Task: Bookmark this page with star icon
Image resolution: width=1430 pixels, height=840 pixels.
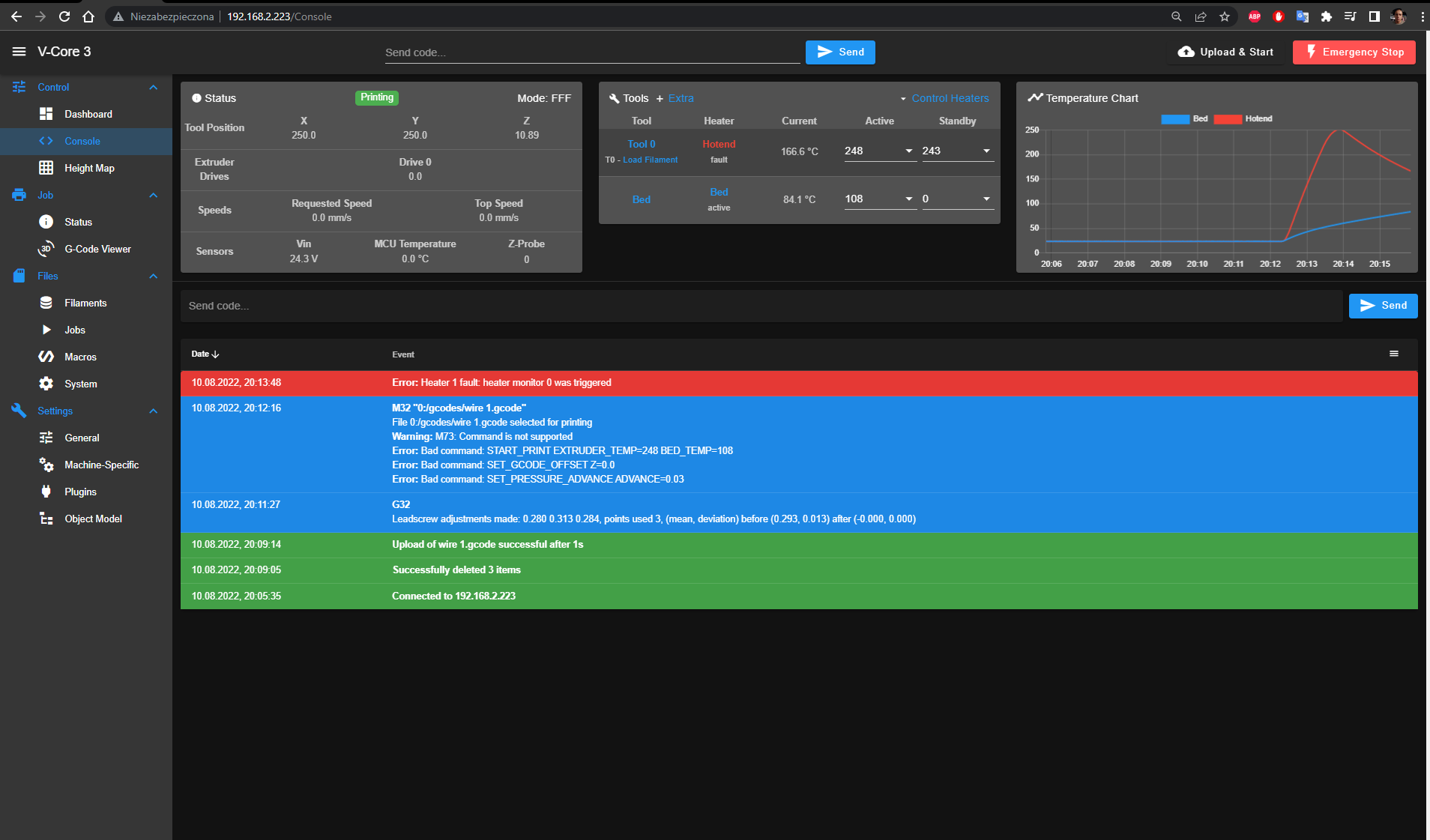Action: [1225, 16]
